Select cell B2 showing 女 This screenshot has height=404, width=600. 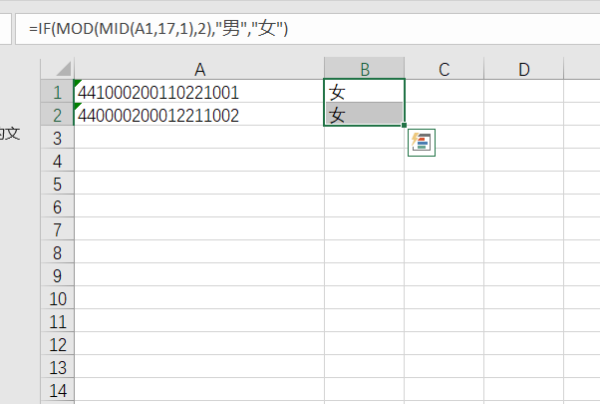(x=364, y=114)
